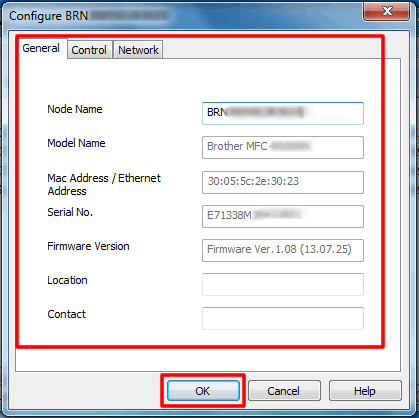Open Help for this dialog
Viewport: 419px width, 418px height.
point(365,391)
